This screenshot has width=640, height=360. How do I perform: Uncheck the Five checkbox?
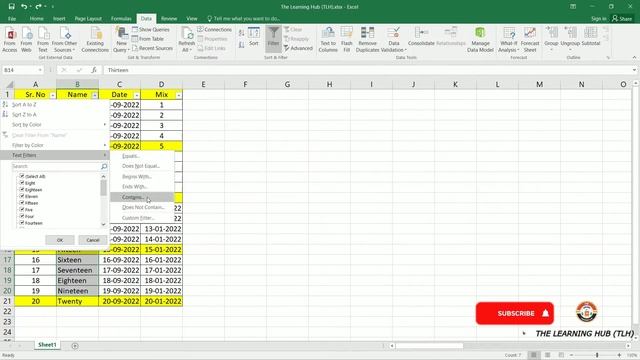[x=22, y=209]
